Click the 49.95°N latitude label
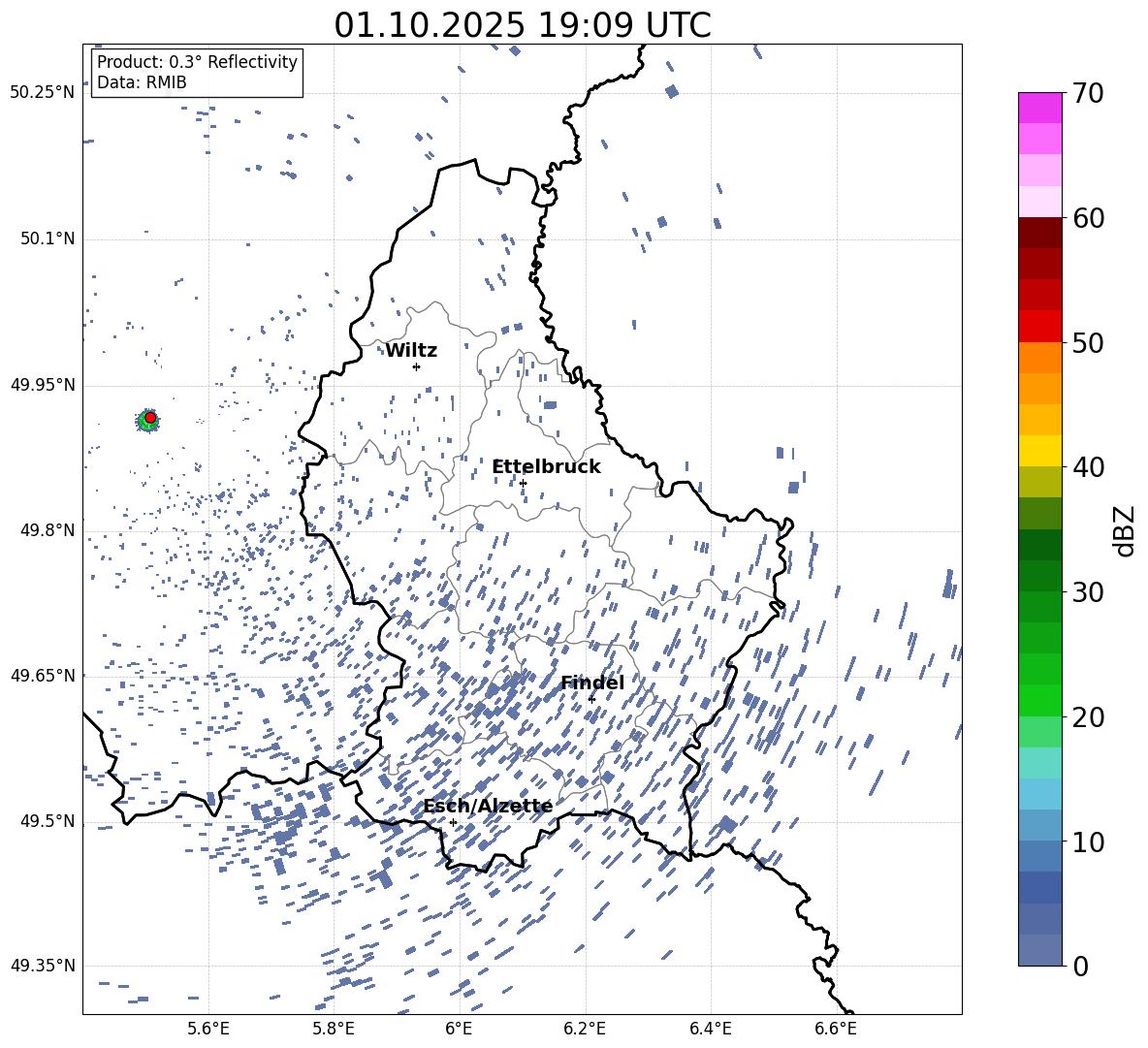The height and width of the screenshot is (1048, 1148). click(x=43, y=384)
